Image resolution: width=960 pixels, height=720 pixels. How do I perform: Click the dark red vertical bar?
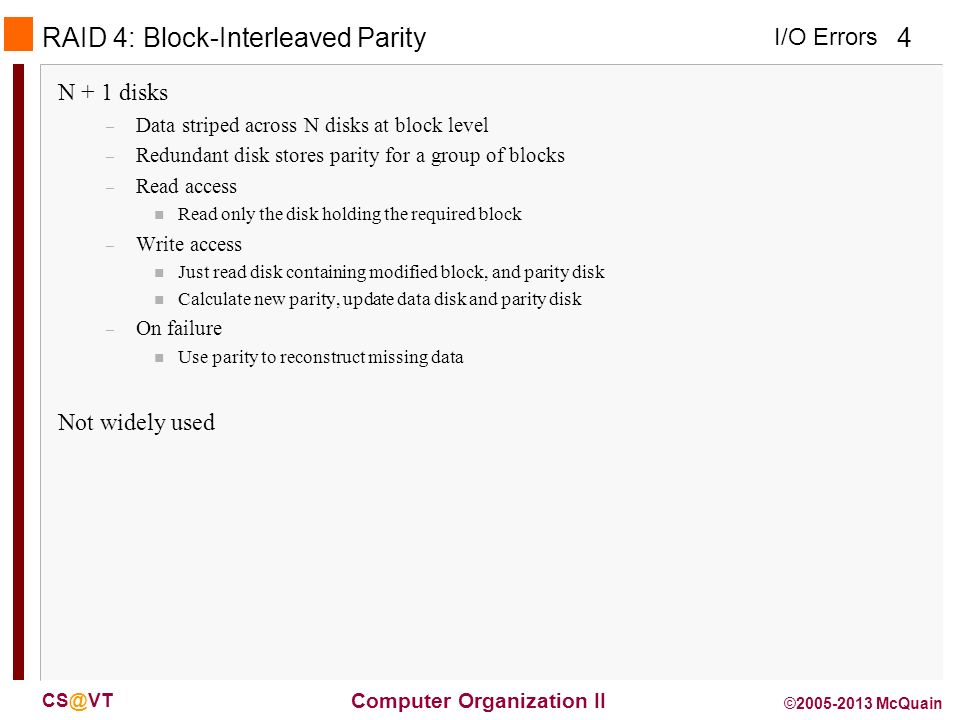[18, 372]
